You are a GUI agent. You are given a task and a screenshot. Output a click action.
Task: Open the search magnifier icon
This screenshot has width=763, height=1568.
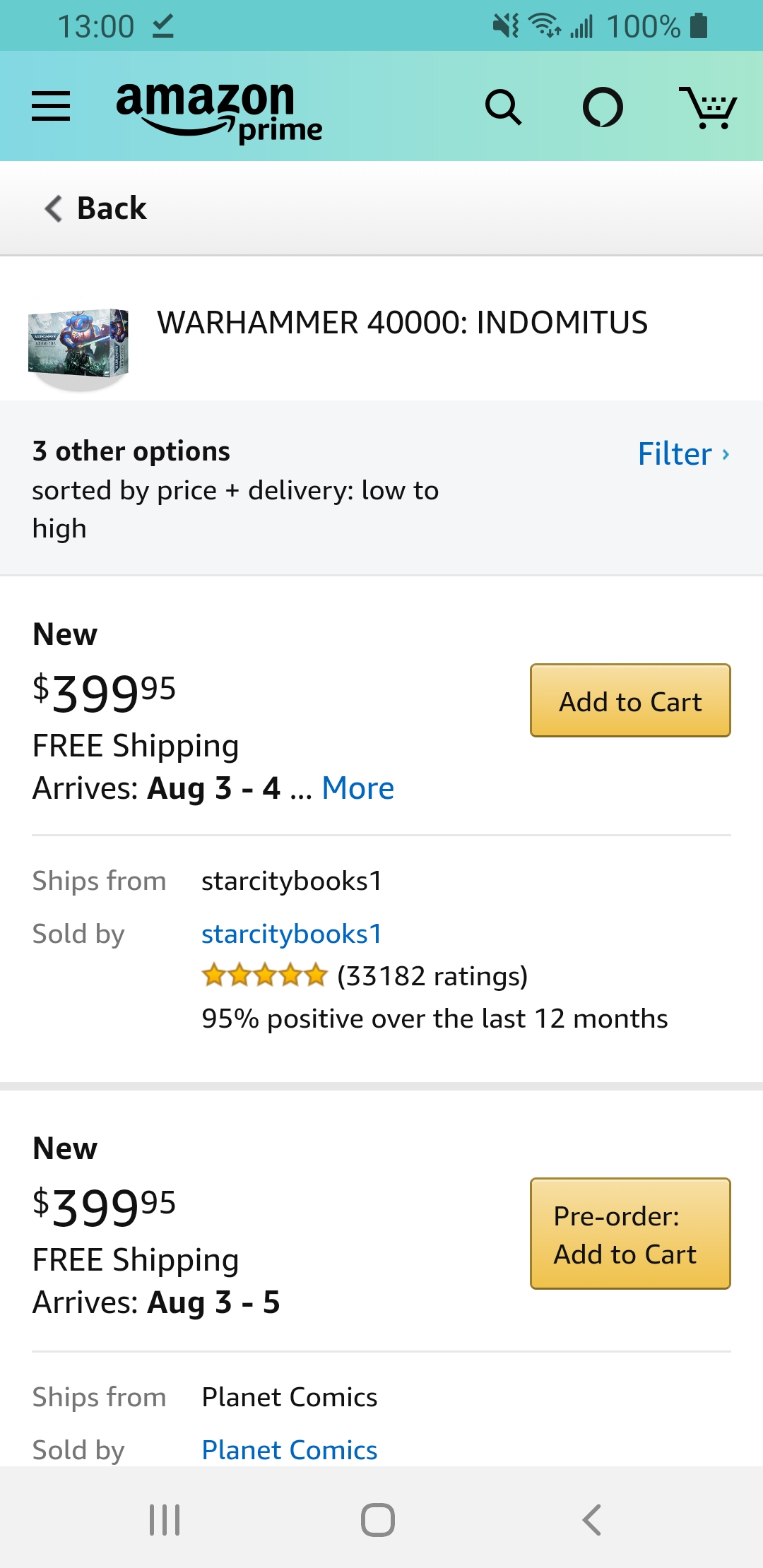pyautogui.click(x=503, y=107)
